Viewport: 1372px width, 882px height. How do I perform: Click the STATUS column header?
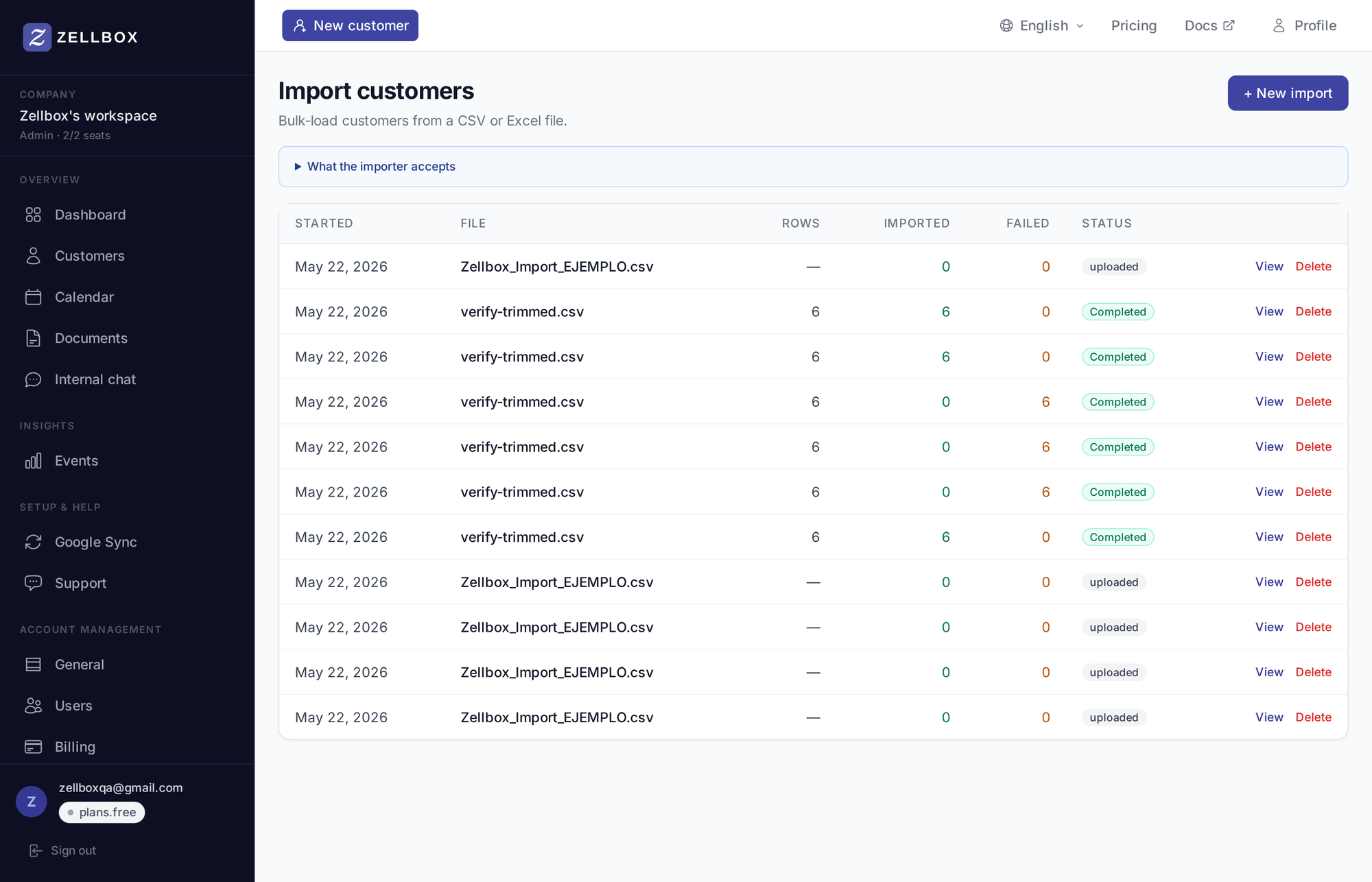(x=1107, y=224)
